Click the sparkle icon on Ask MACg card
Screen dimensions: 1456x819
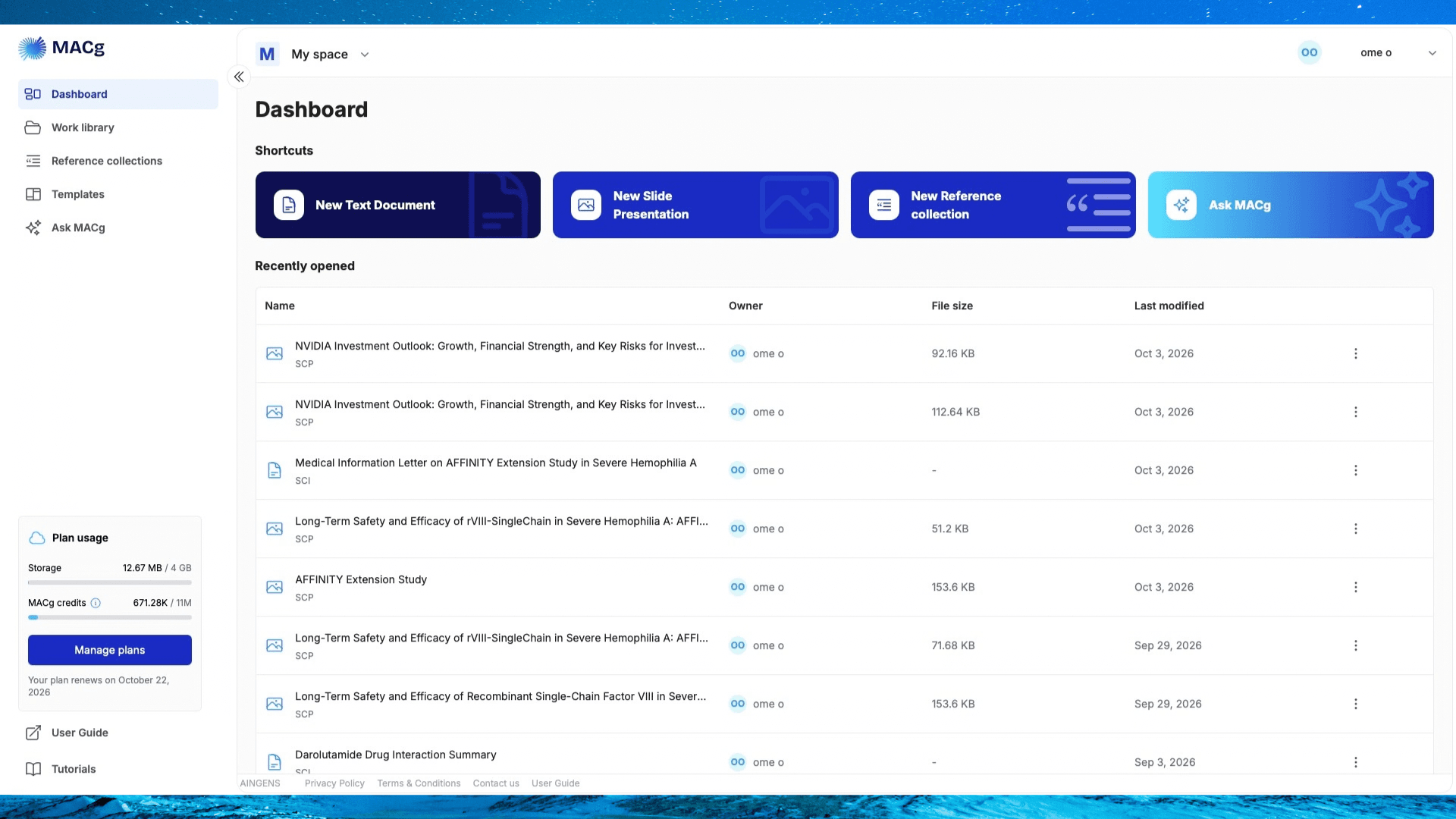(1181, 205)
